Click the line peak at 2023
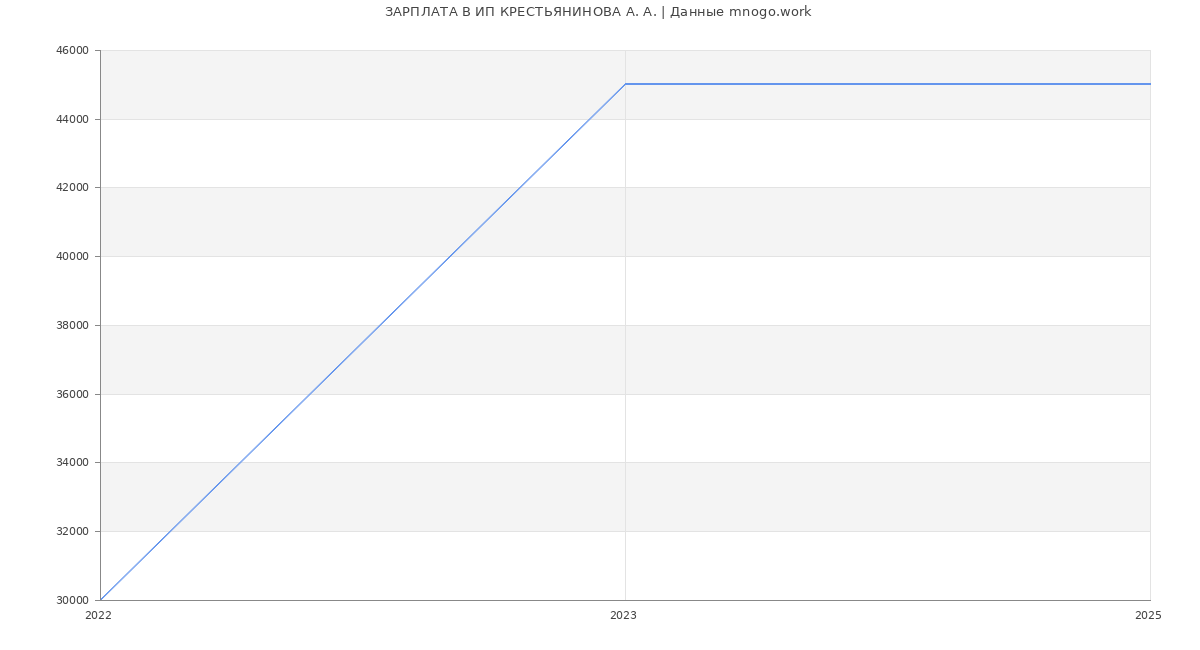 click(625, 84)
